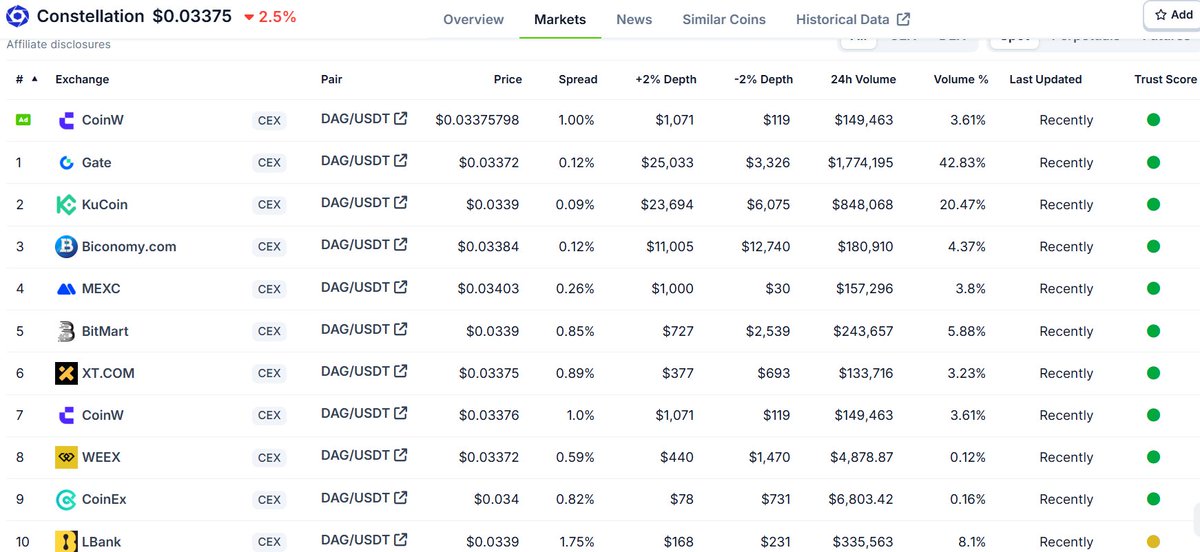The image size is (1200, 552).
Task: Click MEXC price $0.03403
Action: point(490,289)
